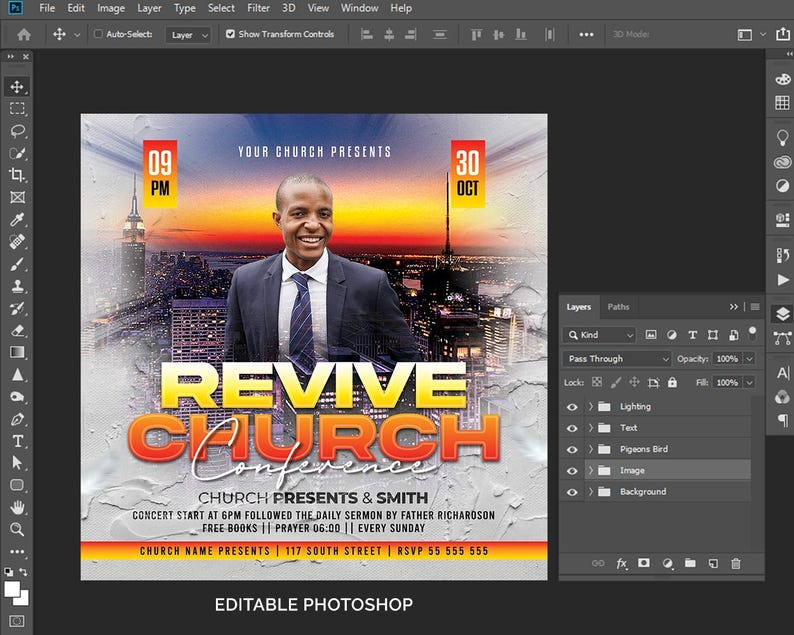Viewport: 794px width, 635px height.
Task: Hide the Image group layer
Action: [x=572, y=470]
